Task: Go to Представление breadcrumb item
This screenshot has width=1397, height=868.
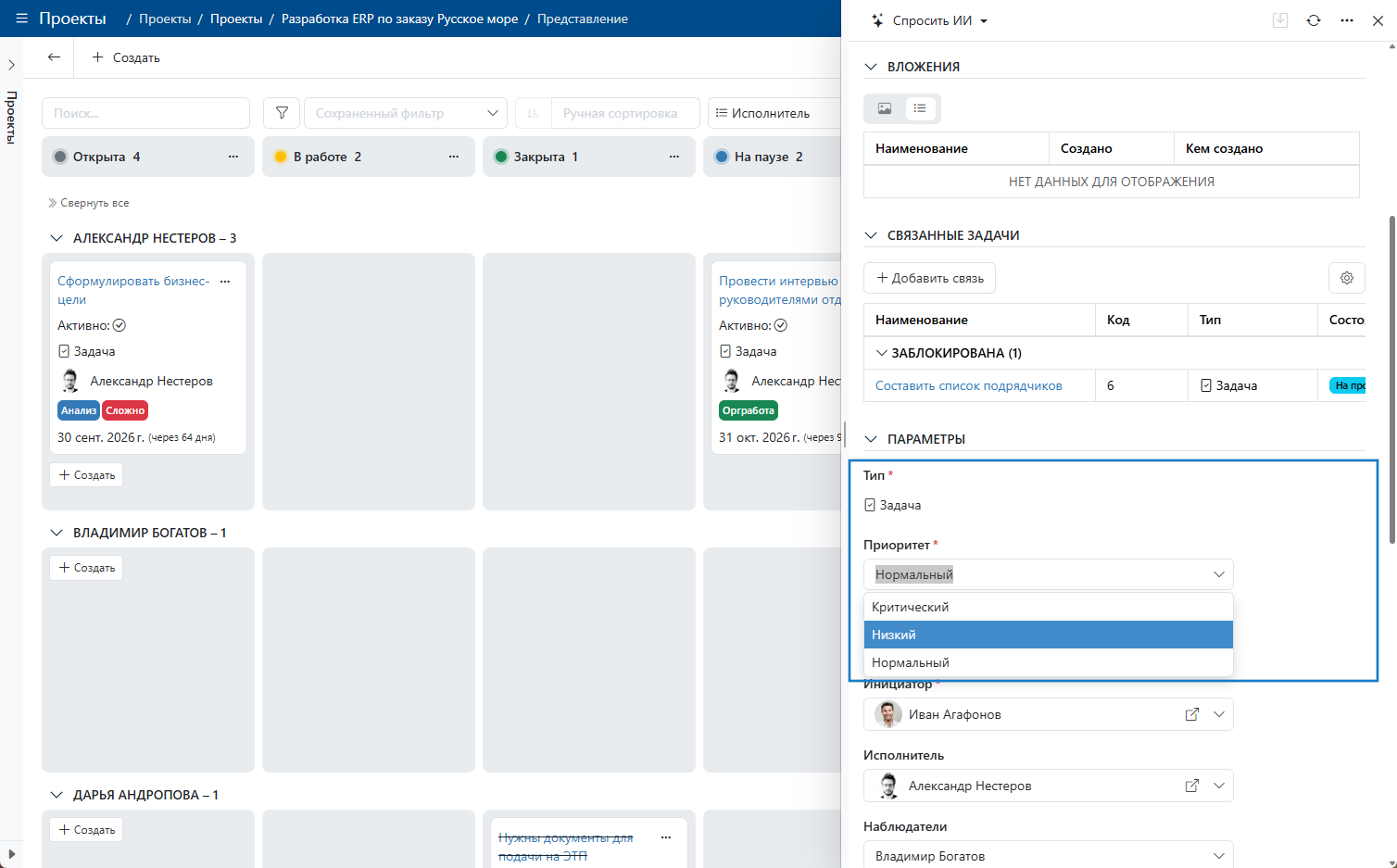Action: click(583, 19)
